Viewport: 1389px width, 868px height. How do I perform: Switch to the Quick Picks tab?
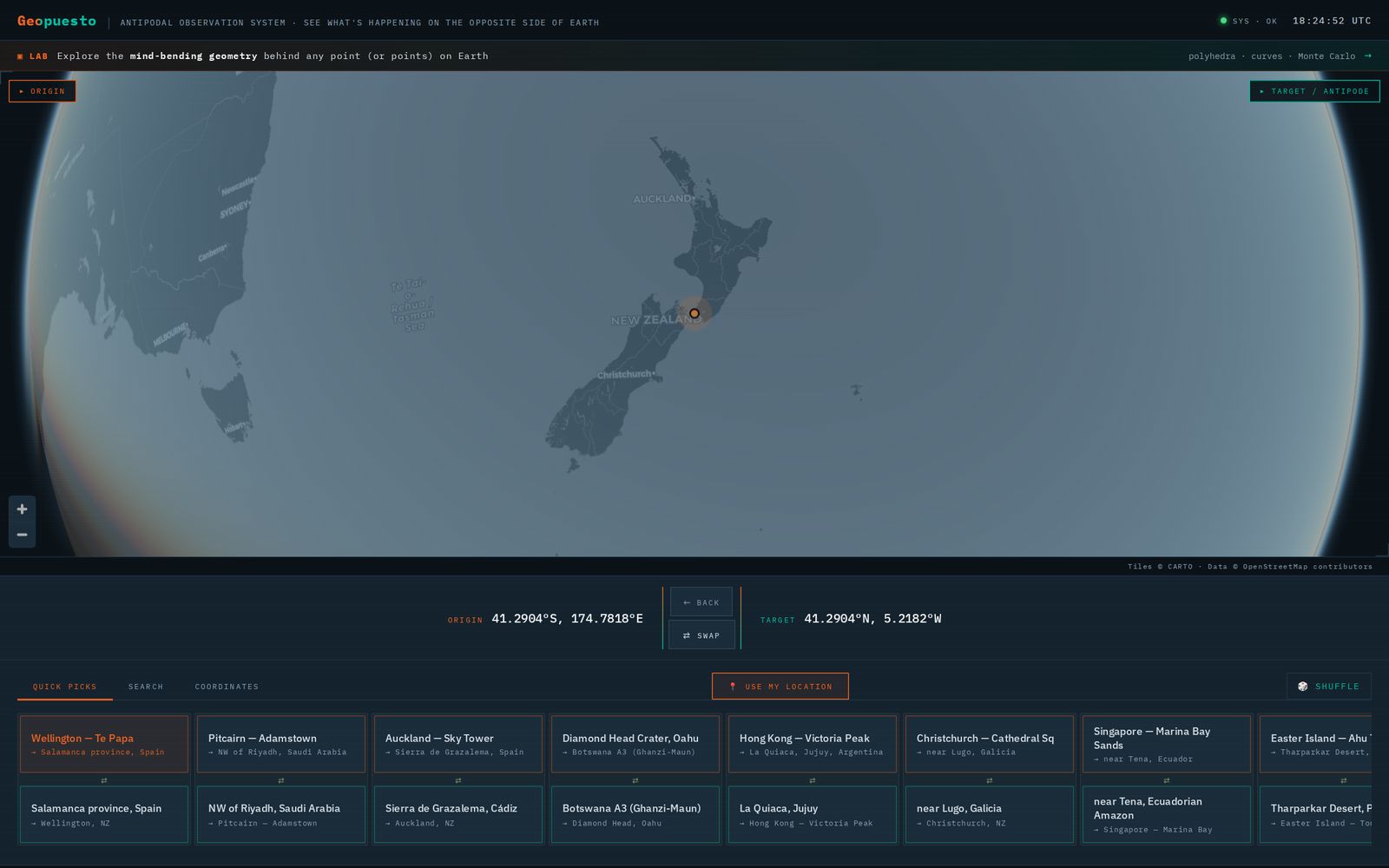tap(65, 687)
